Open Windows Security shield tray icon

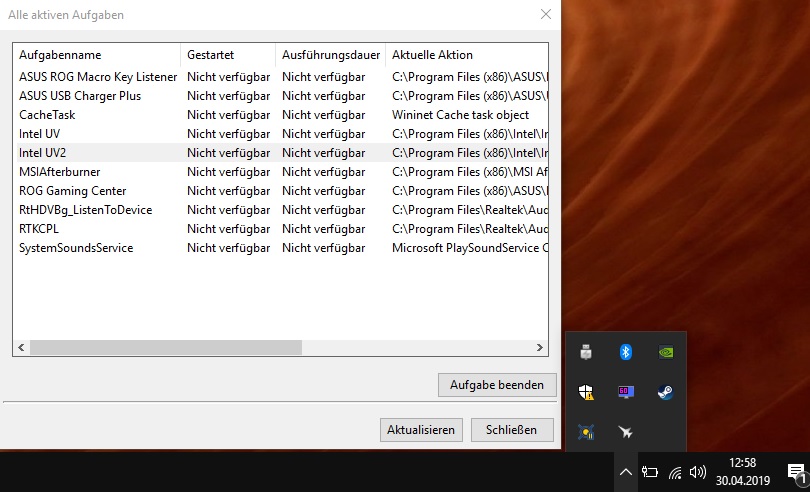[586, 392]
